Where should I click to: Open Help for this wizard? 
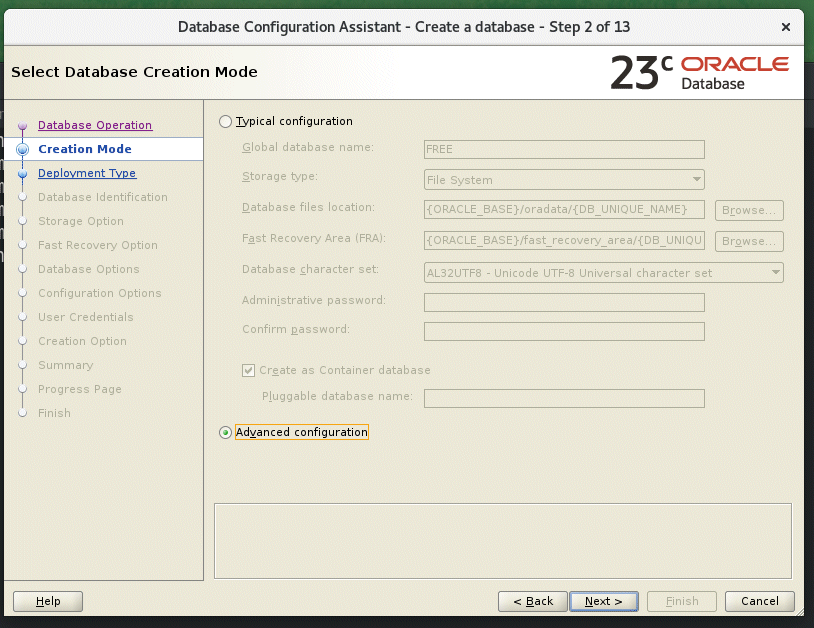click(48, 601)
